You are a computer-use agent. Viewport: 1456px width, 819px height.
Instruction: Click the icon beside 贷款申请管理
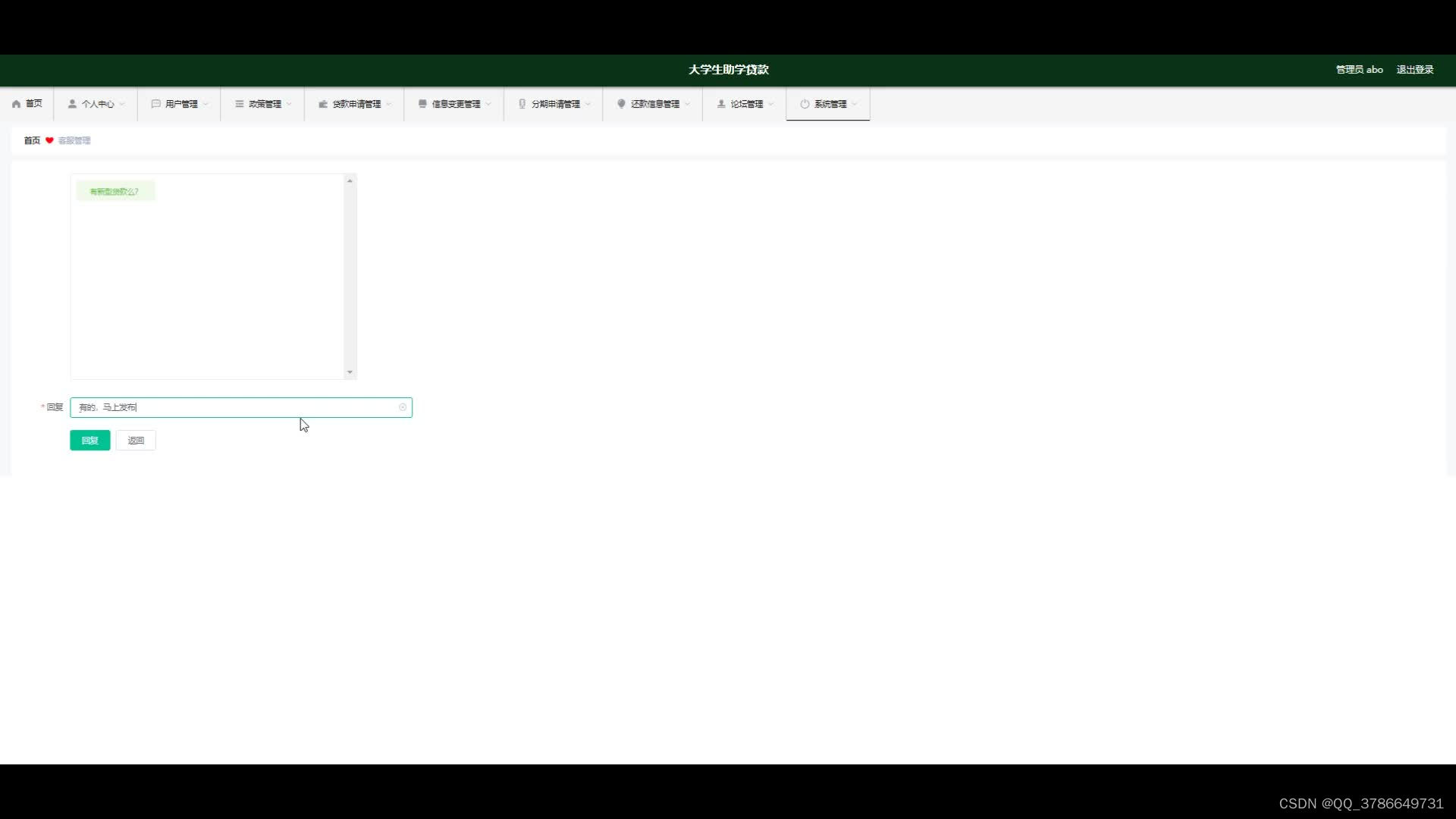(x=323, y=104)
